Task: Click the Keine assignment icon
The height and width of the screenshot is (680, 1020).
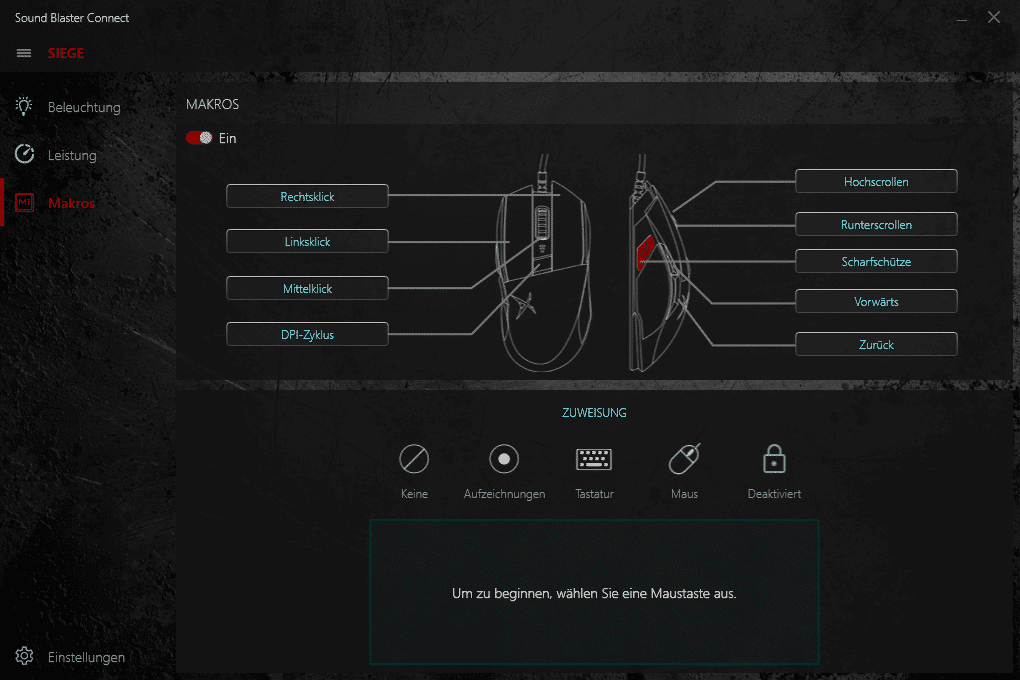Action: 414,459
